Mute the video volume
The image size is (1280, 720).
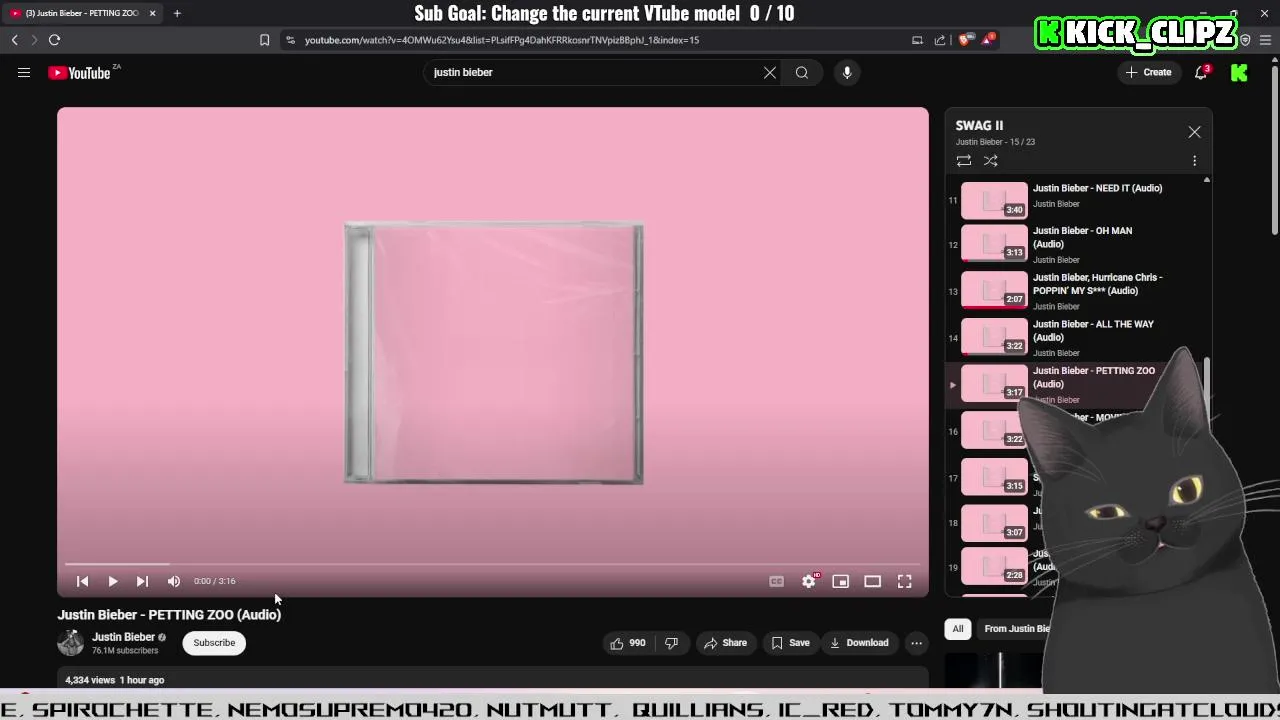174,581
